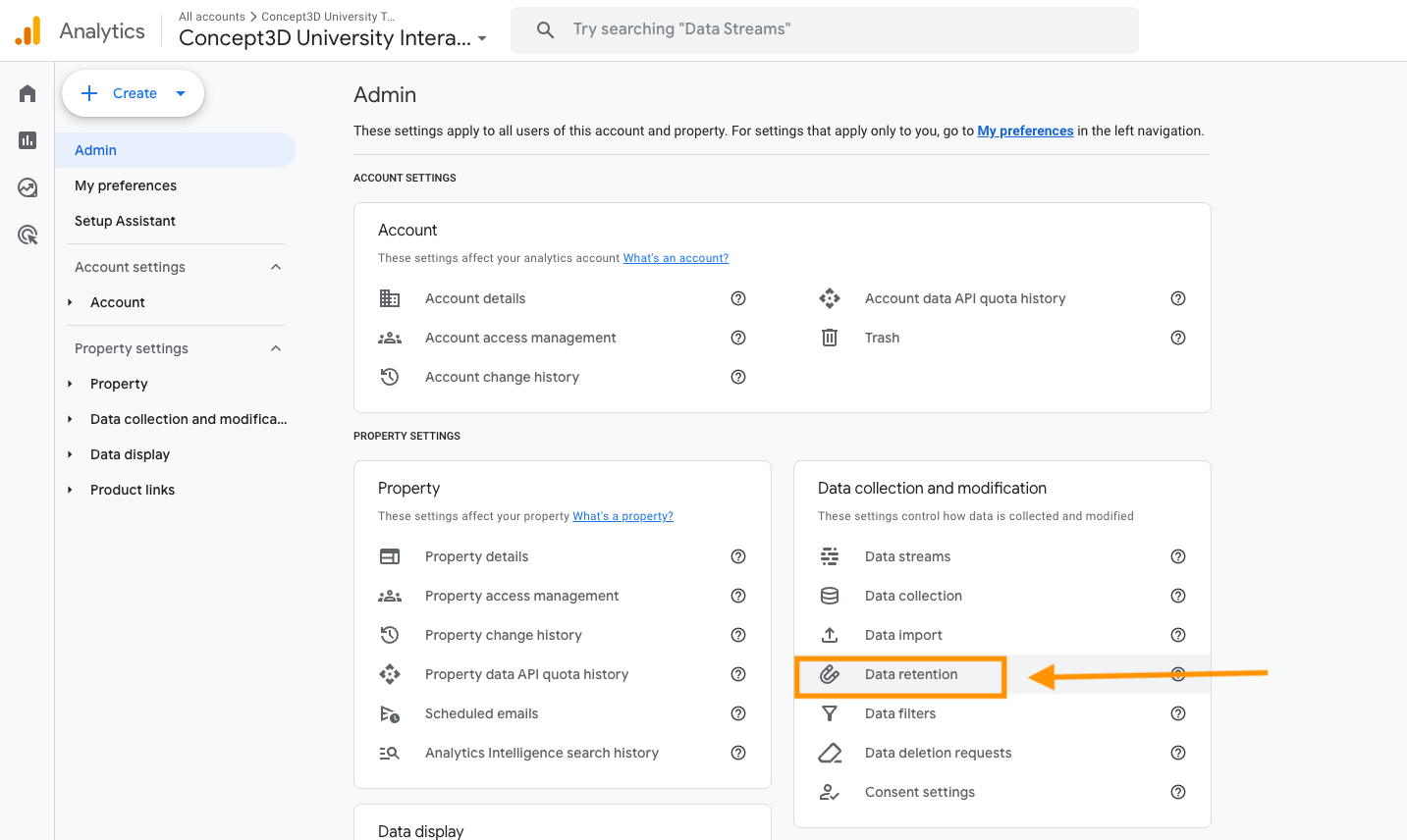Collapse the Property settings section
The image size is (1407, 840).
[276, 348]
